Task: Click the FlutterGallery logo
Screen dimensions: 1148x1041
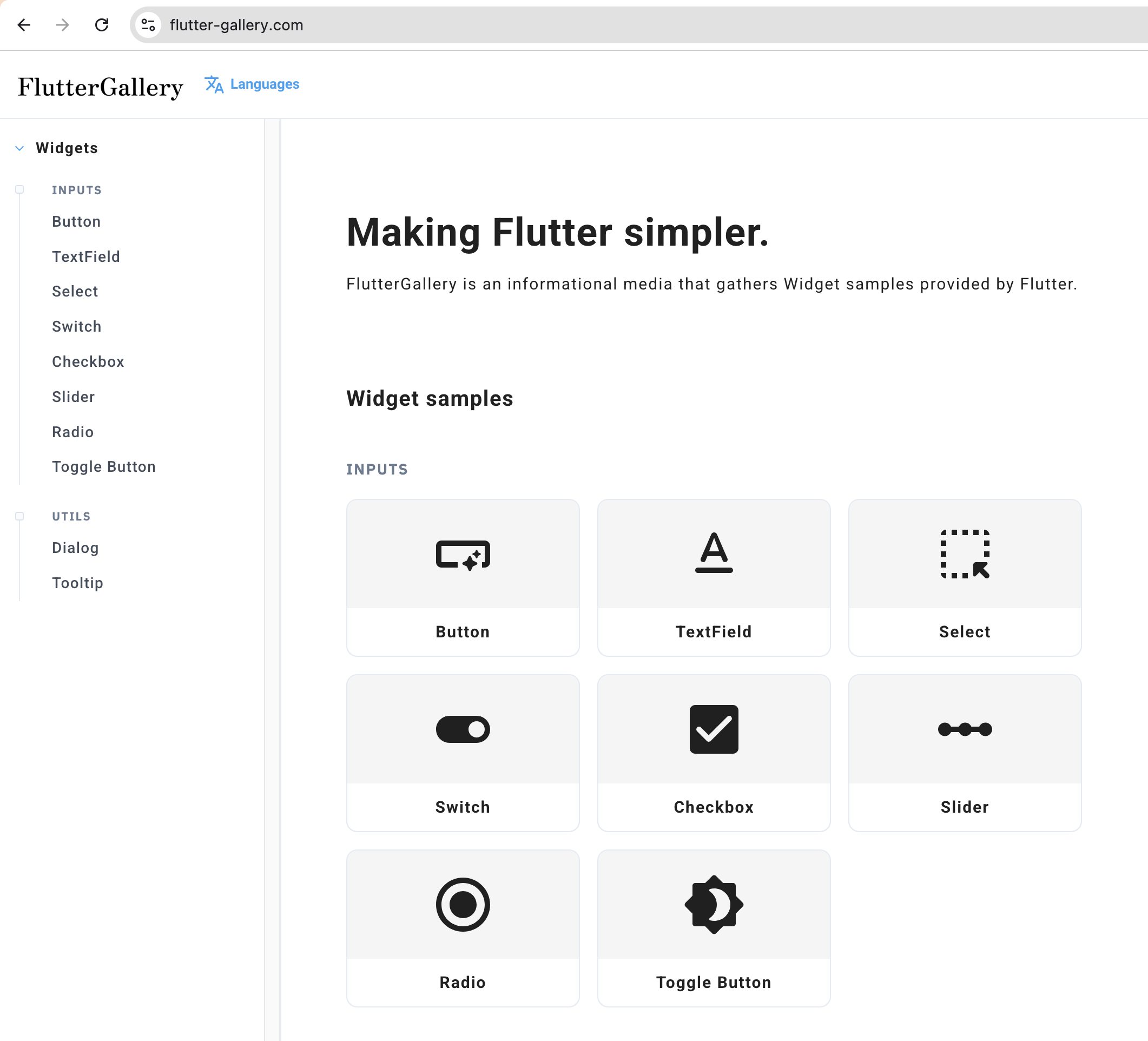Action: pos(100,87)
